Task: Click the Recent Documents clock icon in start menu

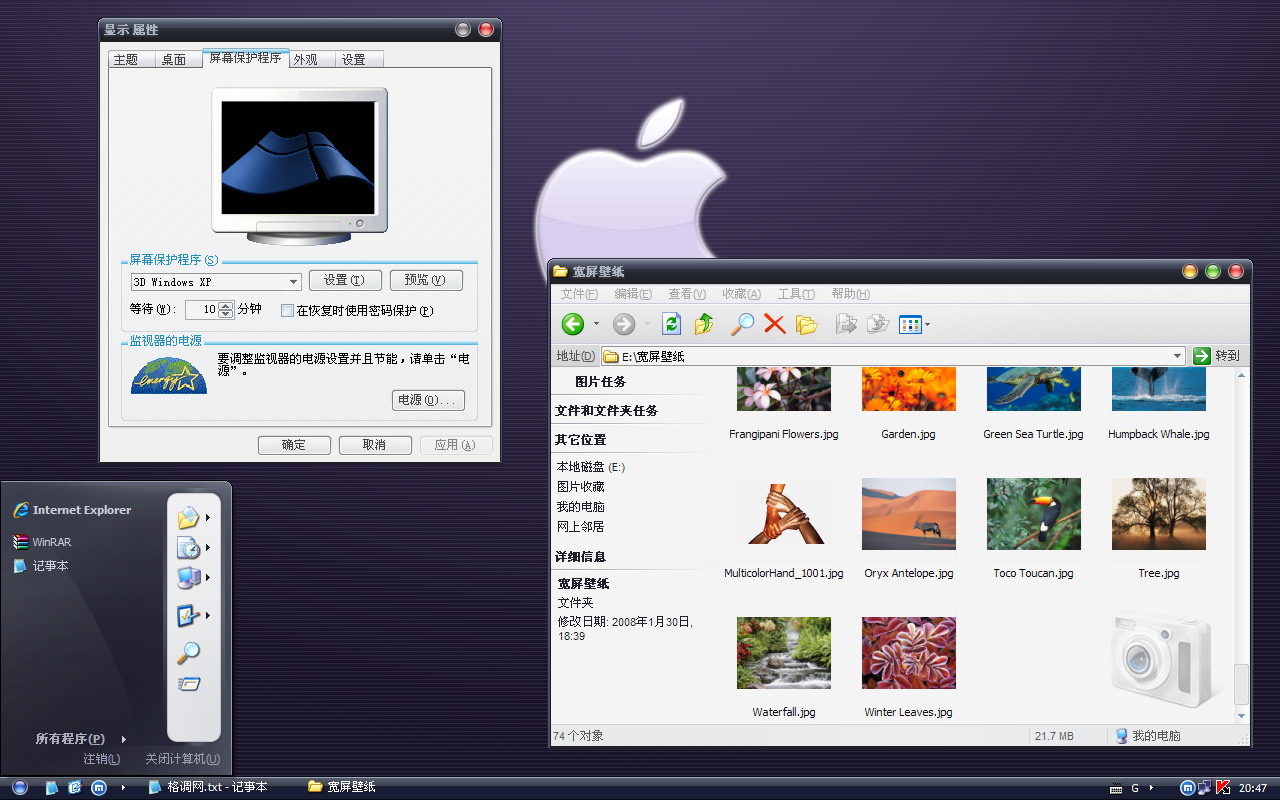Action: pyautogui.click(x=188, y=548)
